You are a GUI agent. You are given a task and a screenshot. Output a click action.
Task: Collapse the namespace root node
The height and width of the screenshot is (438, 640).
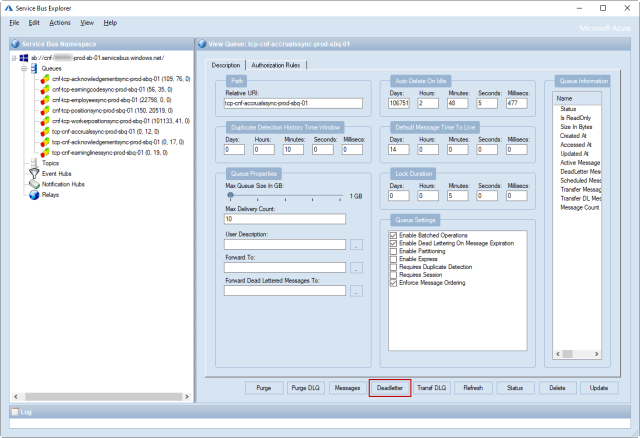[x=13, y=58]
